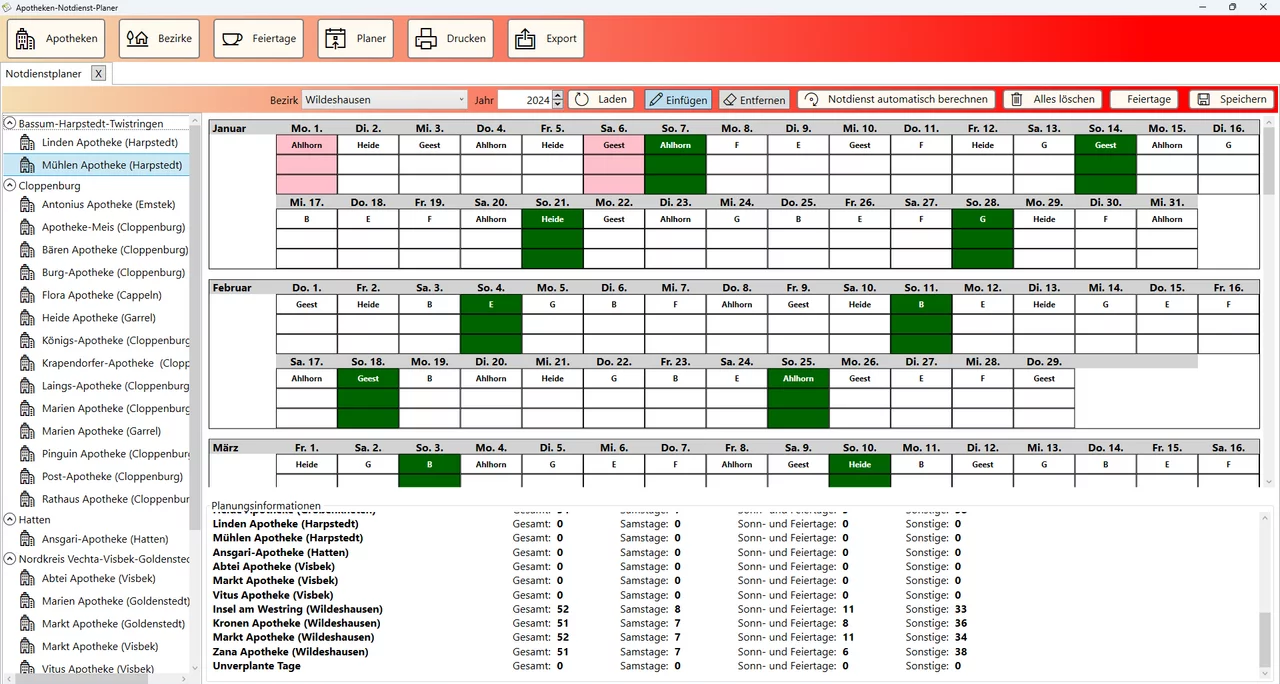Click Bären Apotheke (Cloppenburg) building icon
Screen dimensions: 1280x684
pos(28,250)
